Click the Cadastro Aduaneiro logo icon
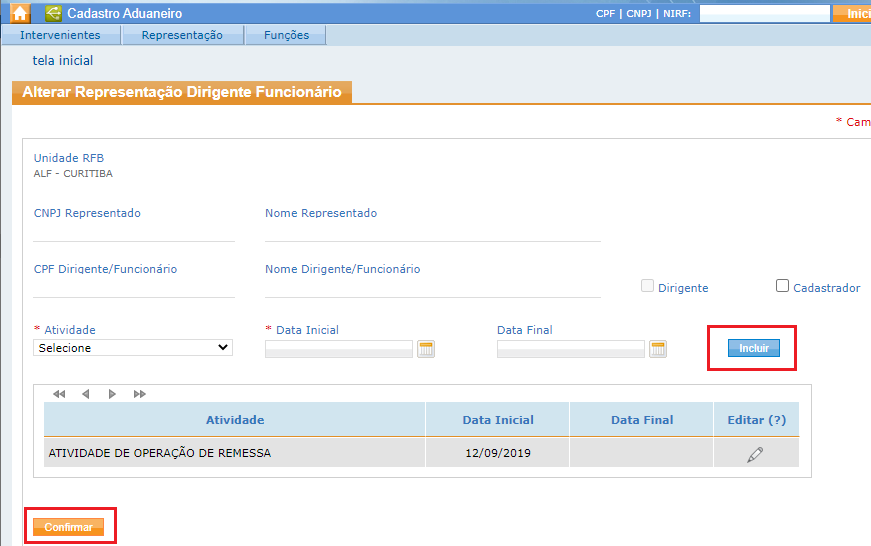The height and width of the screenshot is (546, 871). (x=53, y=14)
